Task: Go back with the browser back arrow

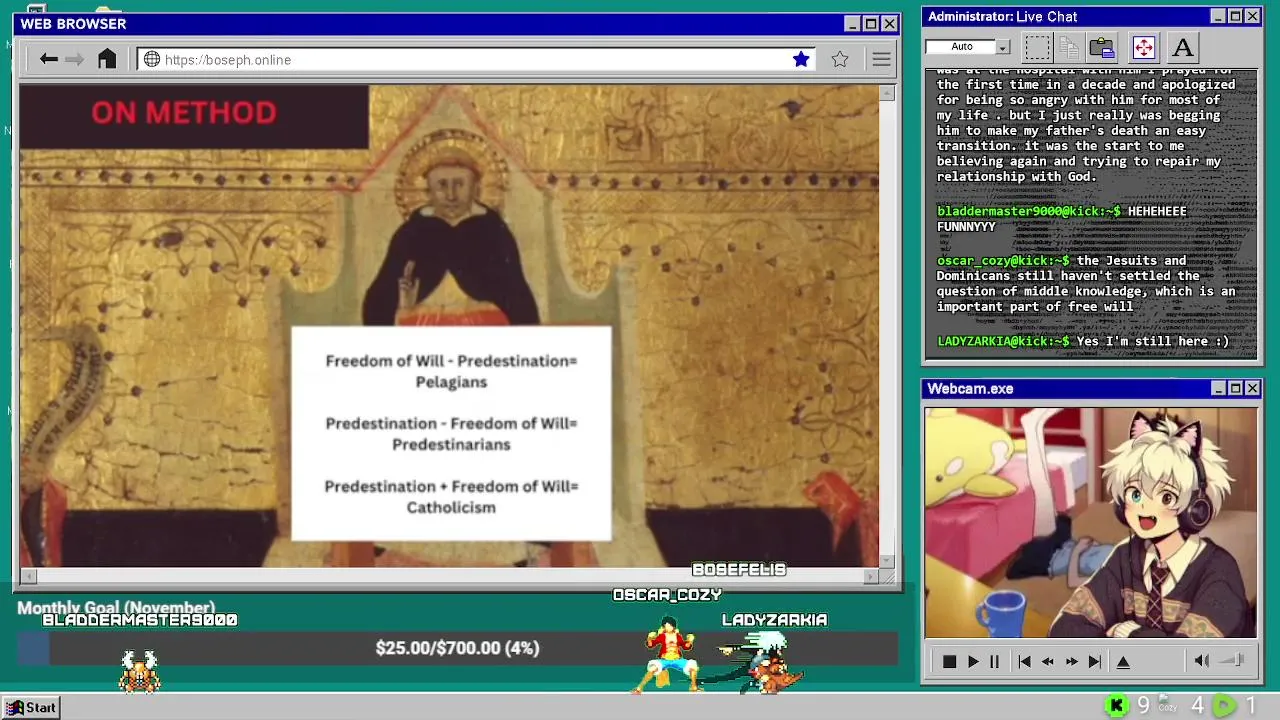Action: click(x=48, y=60)
